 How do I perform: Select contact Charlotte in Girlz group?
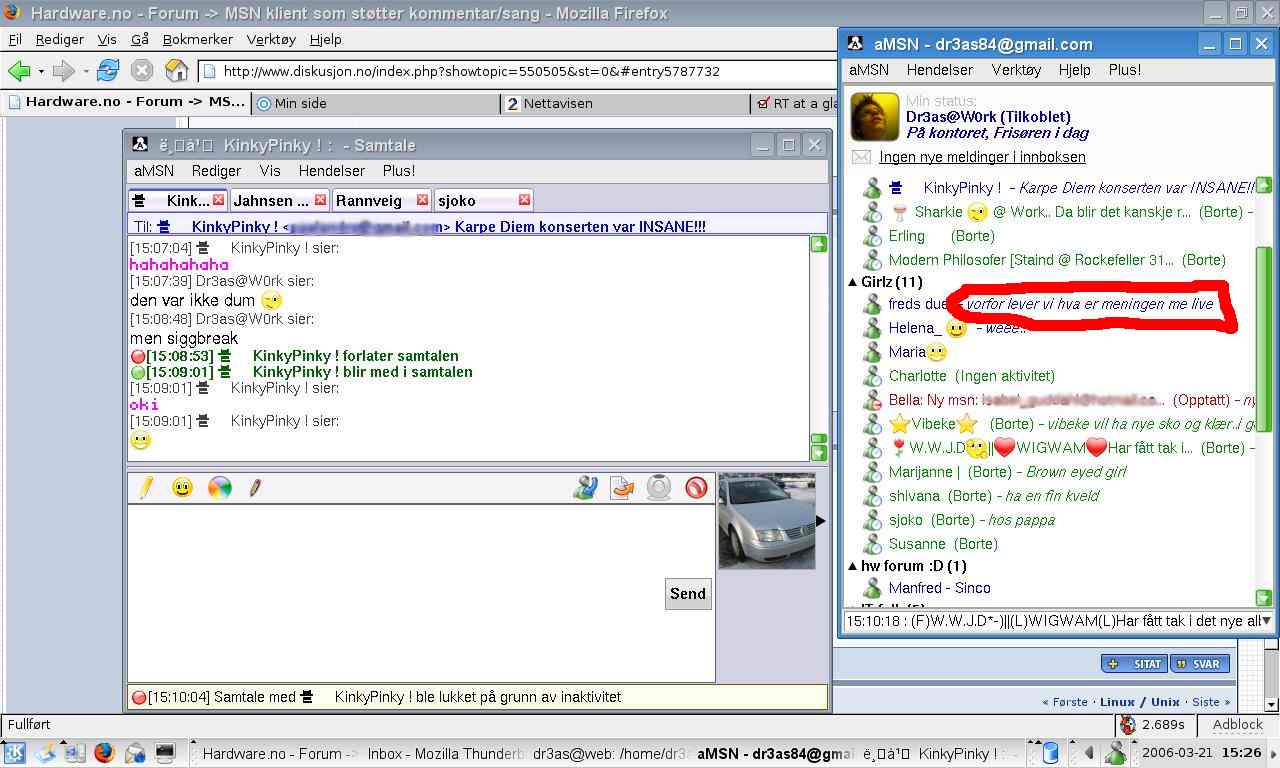click(917, 376)
